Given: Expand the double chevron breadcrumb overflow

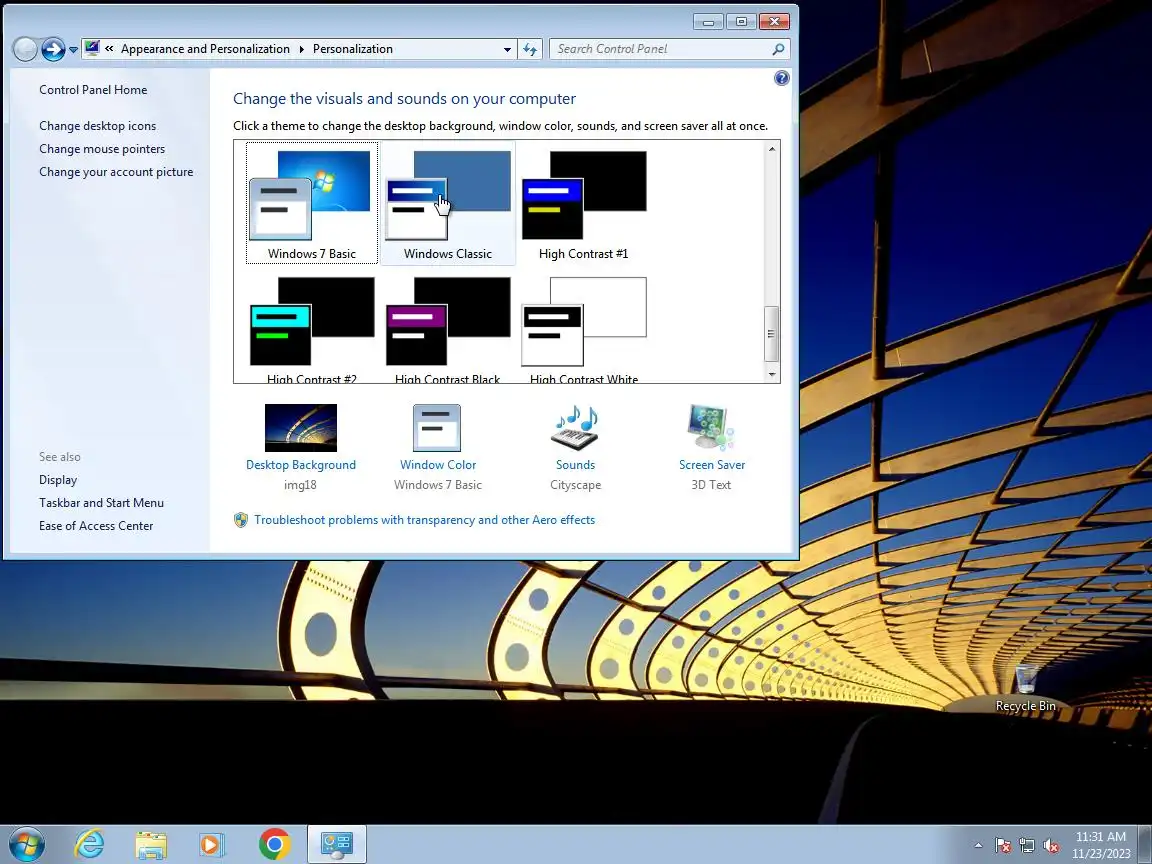Looking at the screenshot, I should [x=109, y=48].
